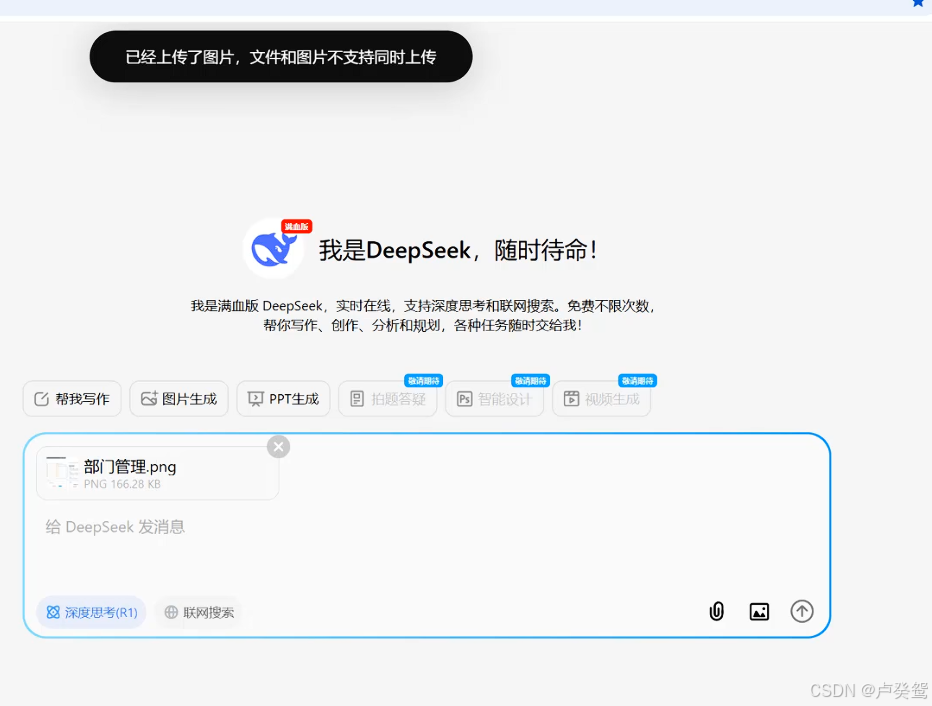Click the send arrow icon
This screenshot has height=706, width=932.
click(x=802, y=611)
